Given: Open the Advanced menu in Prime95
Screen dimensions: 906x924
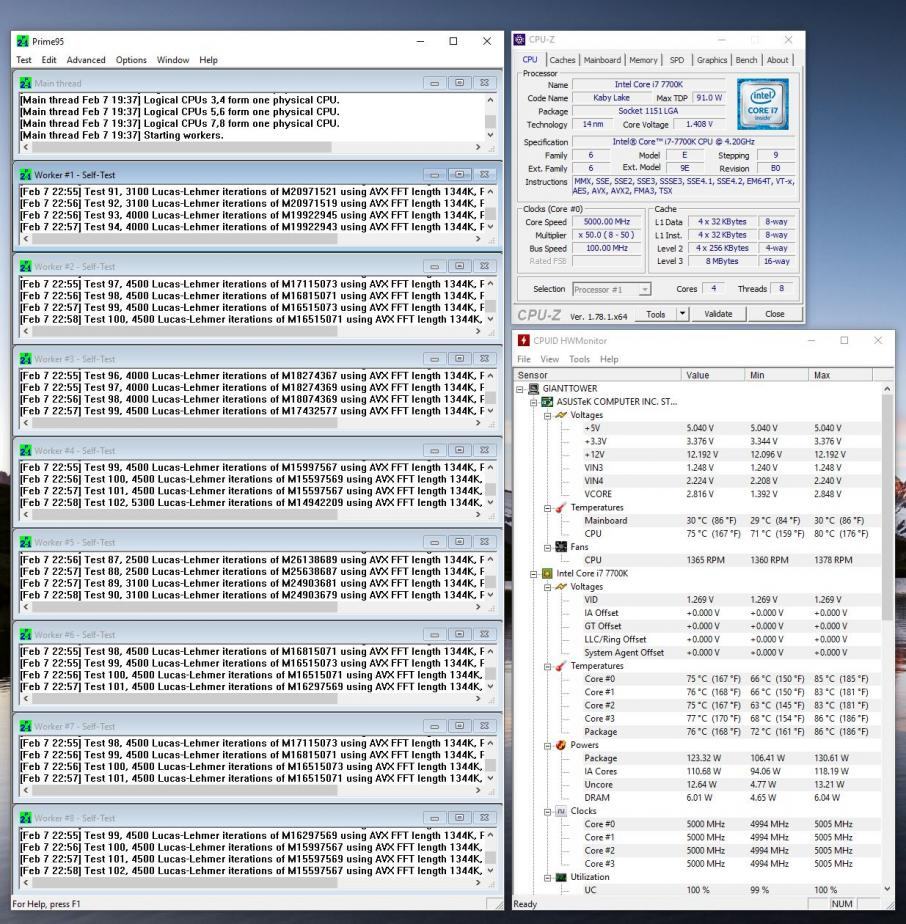Looking at the screenshot, I should coord(86,60).
